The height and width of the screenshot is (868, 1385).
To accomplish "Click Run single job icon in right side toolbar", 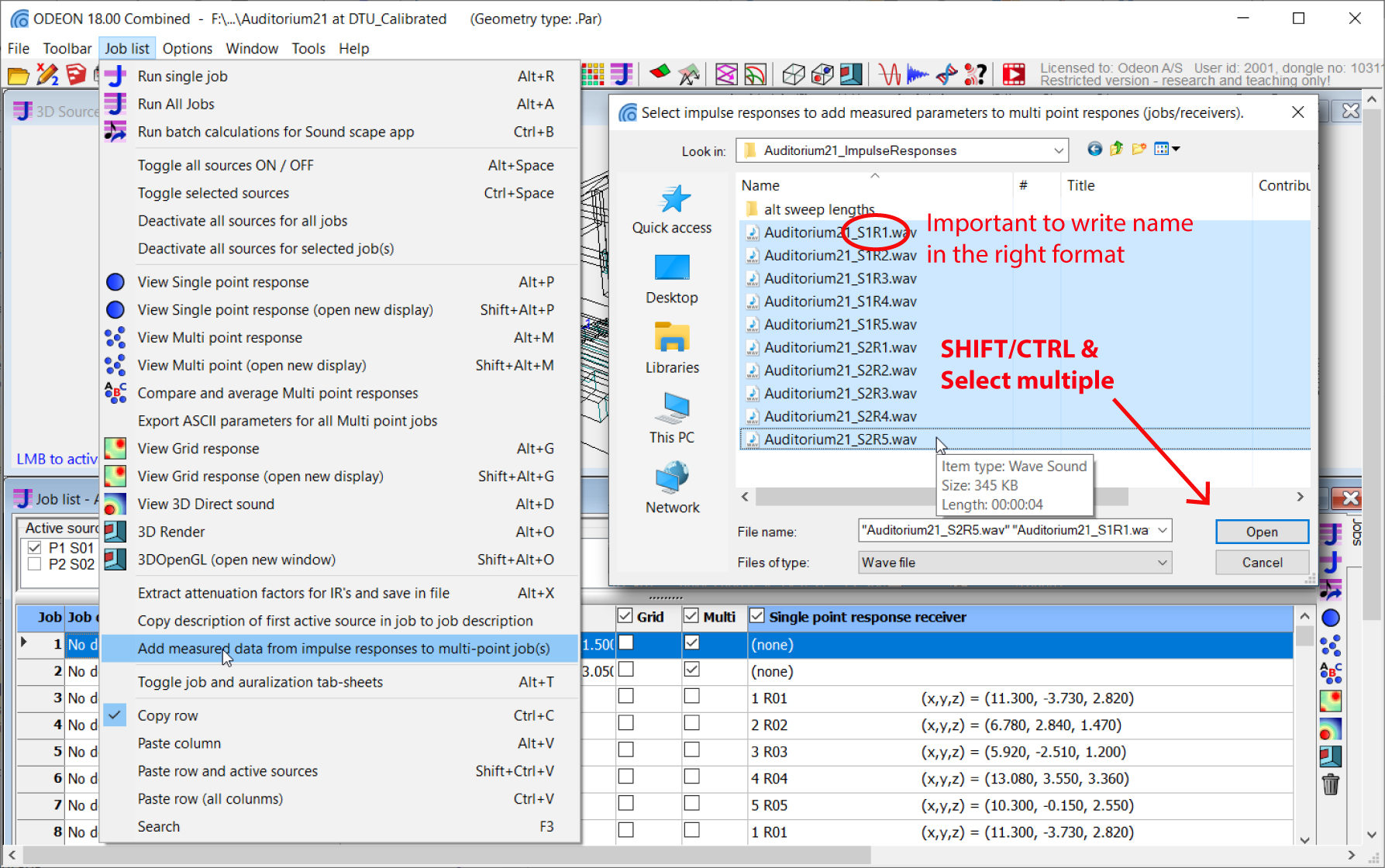I will tap(1331, 562).
